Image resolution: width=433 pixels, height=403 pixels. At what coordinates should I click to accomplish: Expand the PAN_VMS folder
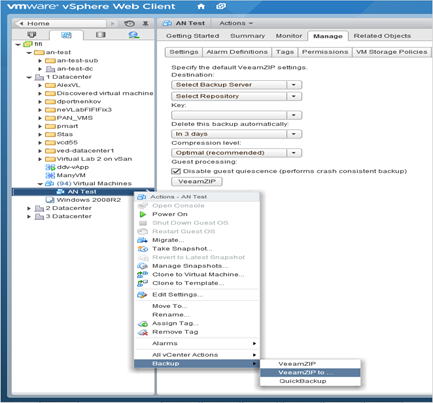(x=40, y=118)
